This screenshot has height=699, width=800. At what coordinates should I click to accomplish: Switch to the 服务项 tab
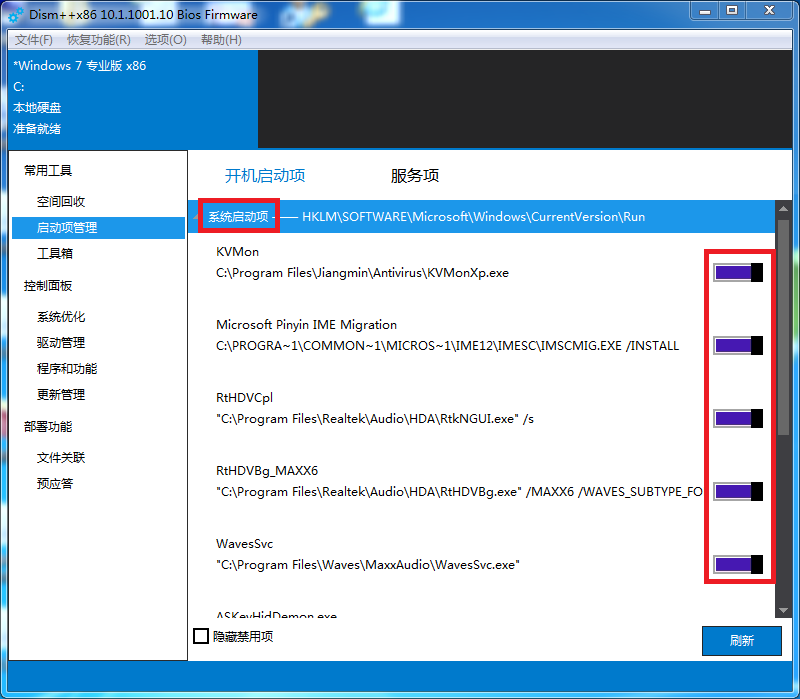(414, 176)
